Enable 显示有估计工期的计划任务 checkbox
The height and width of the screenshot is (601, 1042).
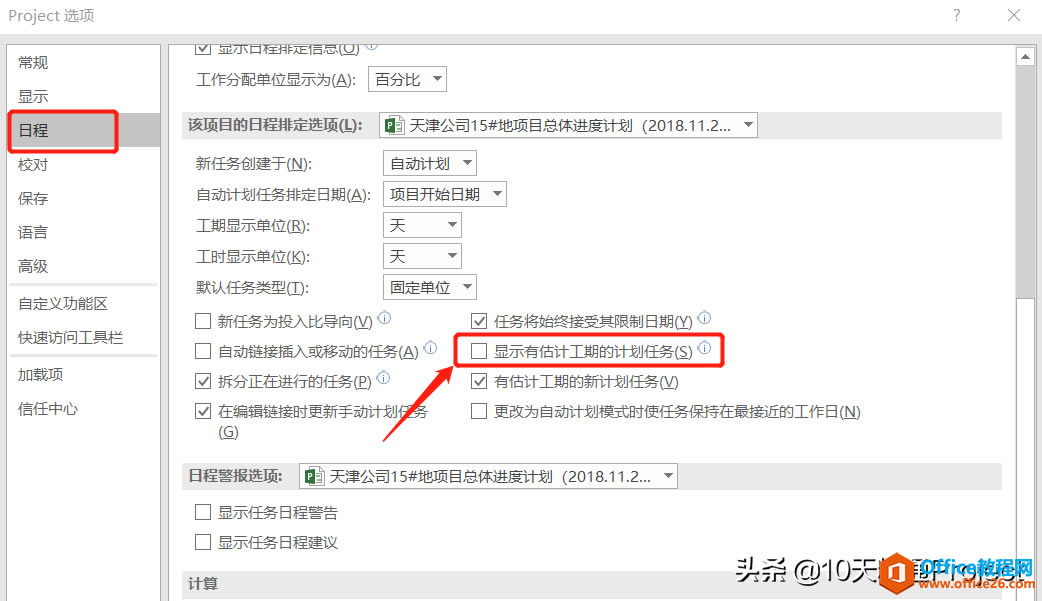pyautogui.click(x=478, y=351)
